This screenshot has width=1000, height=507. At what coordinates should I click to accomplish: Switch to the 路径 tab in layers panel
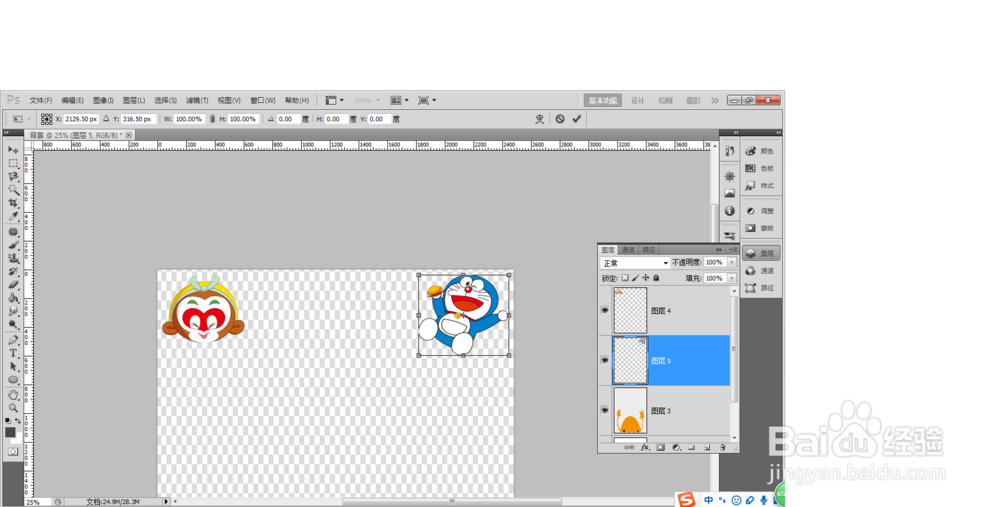(x=649, y=250)
